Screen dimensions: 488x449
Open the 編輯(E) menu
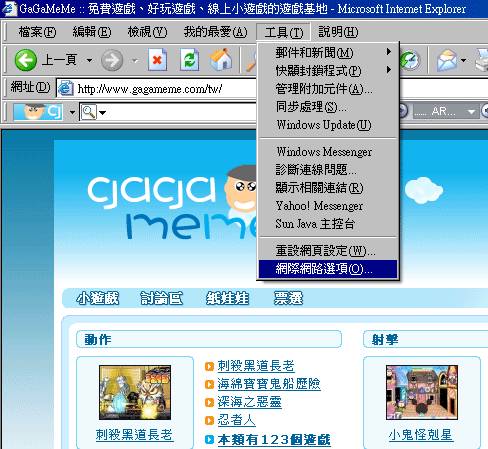(x=92, y=32)
